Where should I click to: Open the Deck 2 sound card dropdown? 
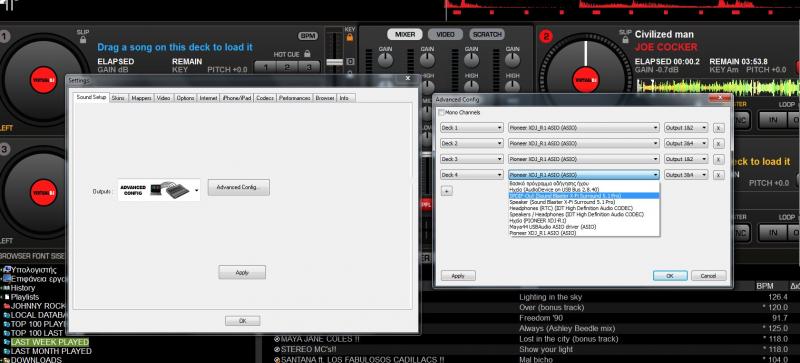tap(584, 143)
